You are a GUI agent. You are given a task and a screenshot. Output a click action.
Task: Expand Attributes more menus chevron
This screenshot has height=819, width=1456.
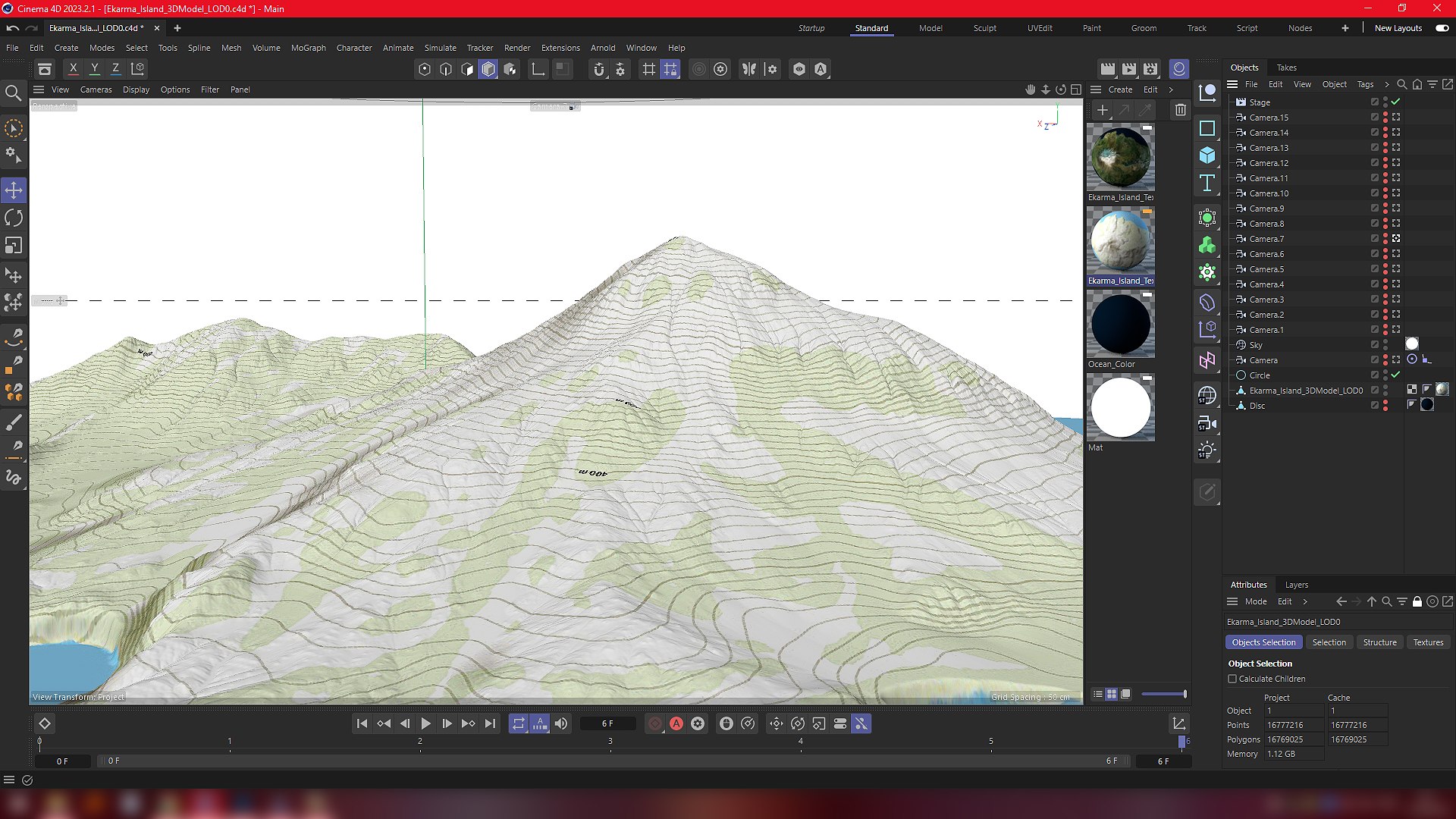pos(1305,601)
